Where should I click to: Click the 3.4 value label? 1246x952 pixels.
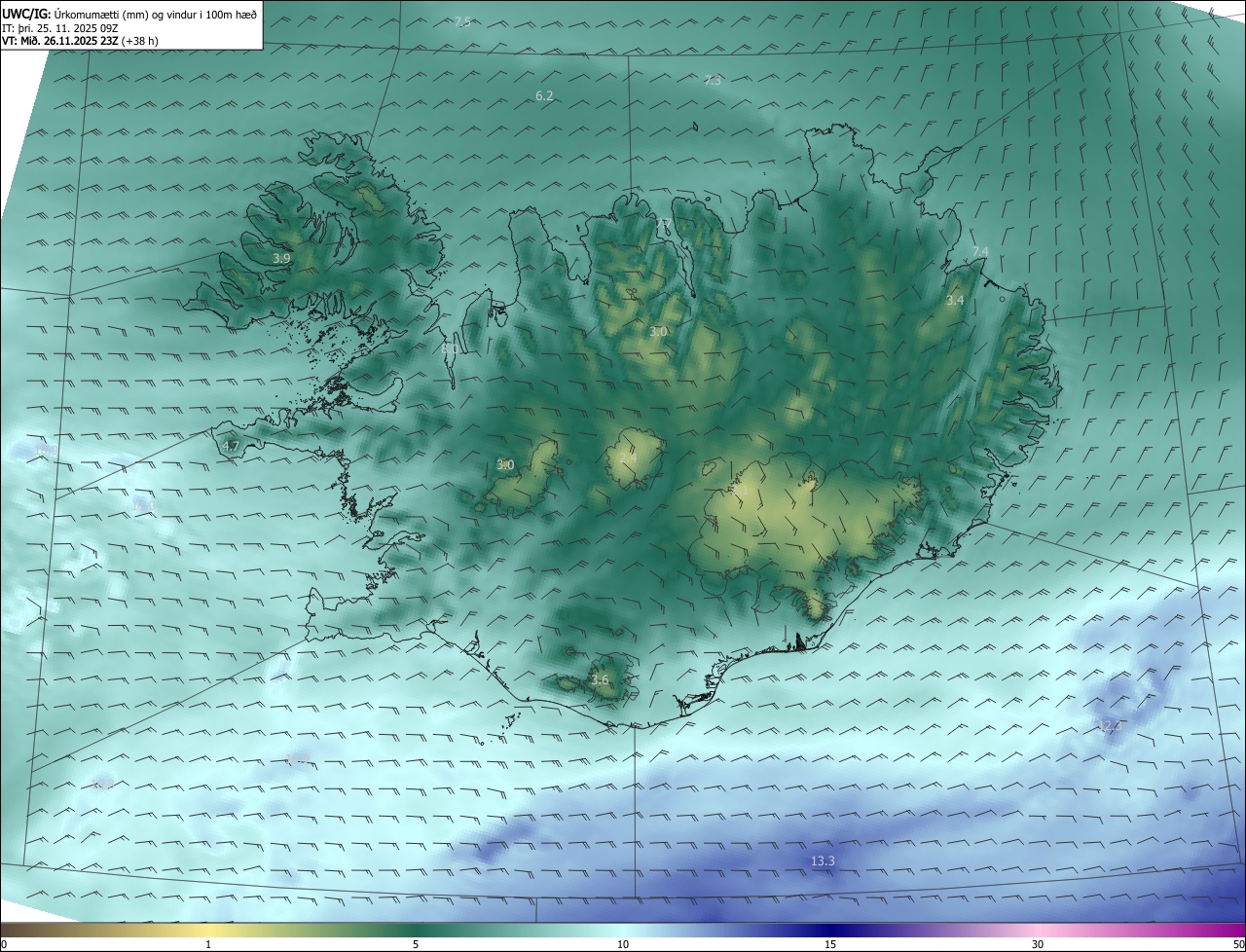click(955, 300)
